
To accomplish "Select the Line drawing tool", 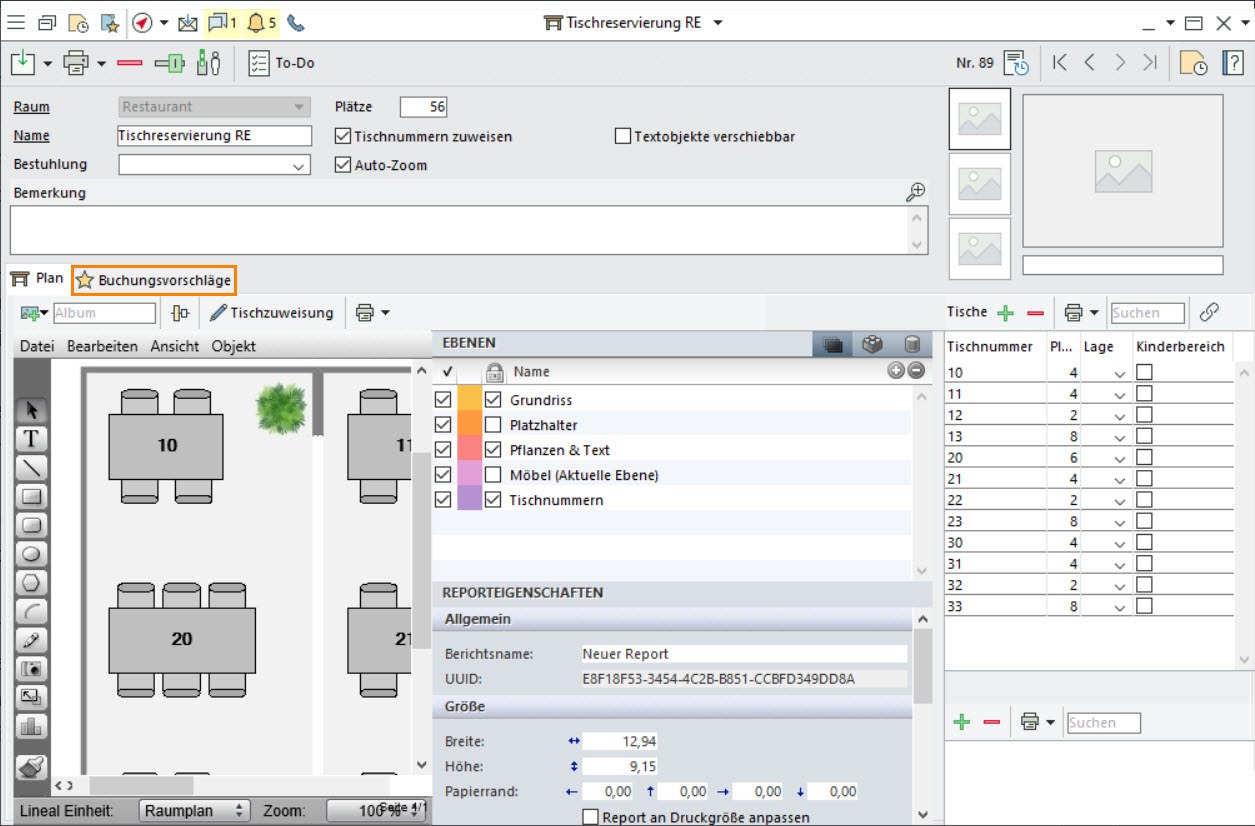I will [31, 467].
